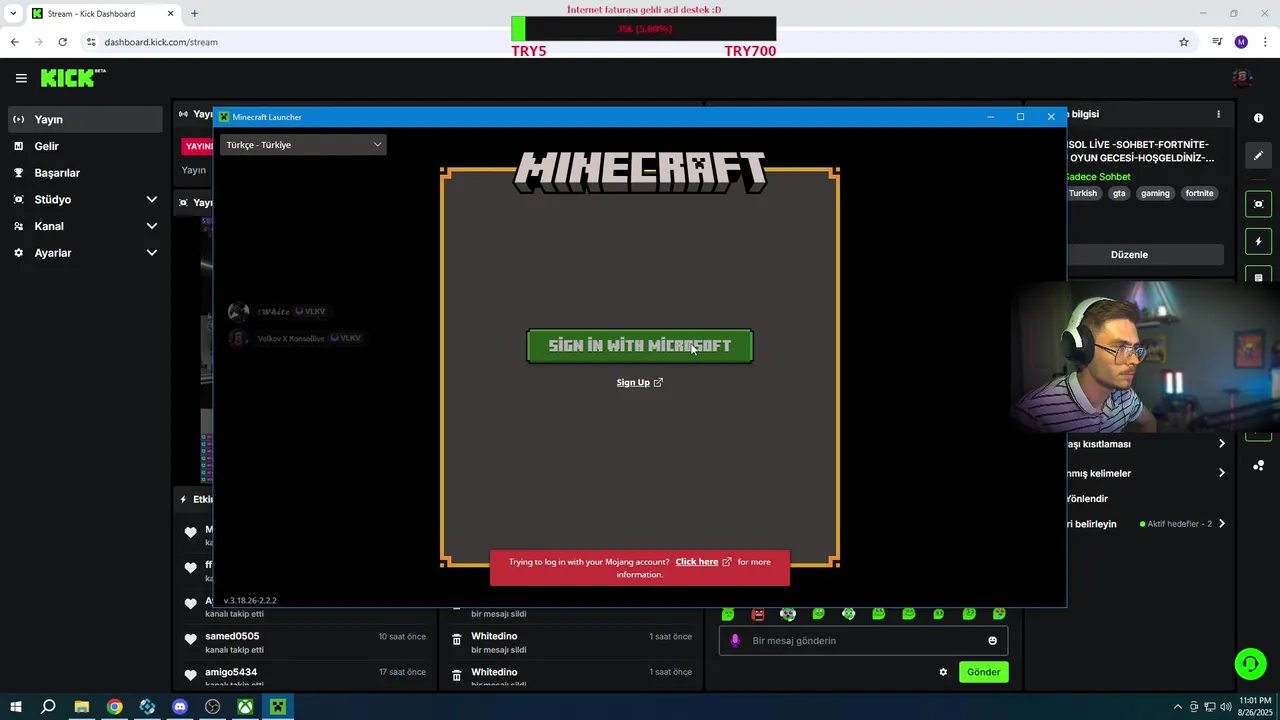
Task: Click three-dots cluster icon in right rail
Action: 1258,466
